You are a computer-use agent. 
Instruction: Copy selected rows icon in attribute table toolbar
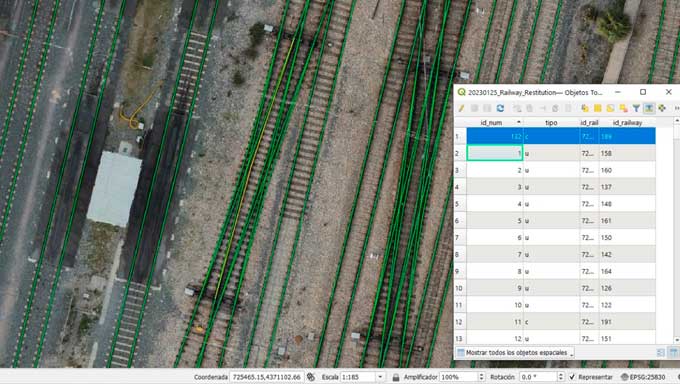click(555, 108)
